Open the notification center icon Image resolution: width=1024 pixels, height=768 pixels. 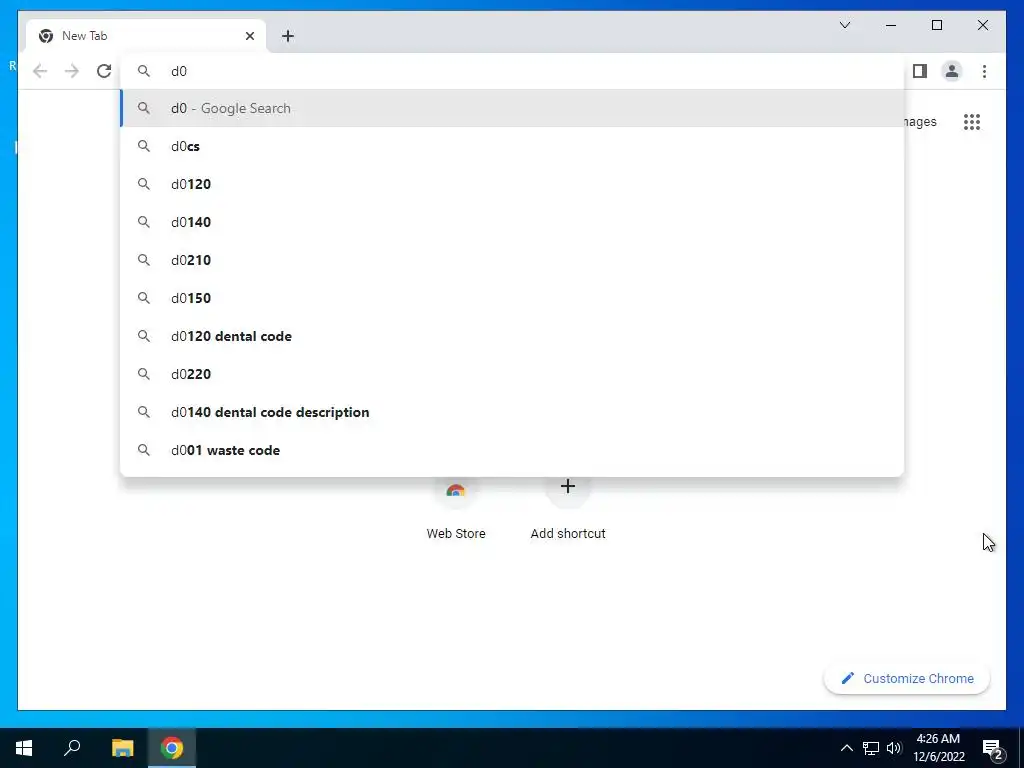coord(993,749)
